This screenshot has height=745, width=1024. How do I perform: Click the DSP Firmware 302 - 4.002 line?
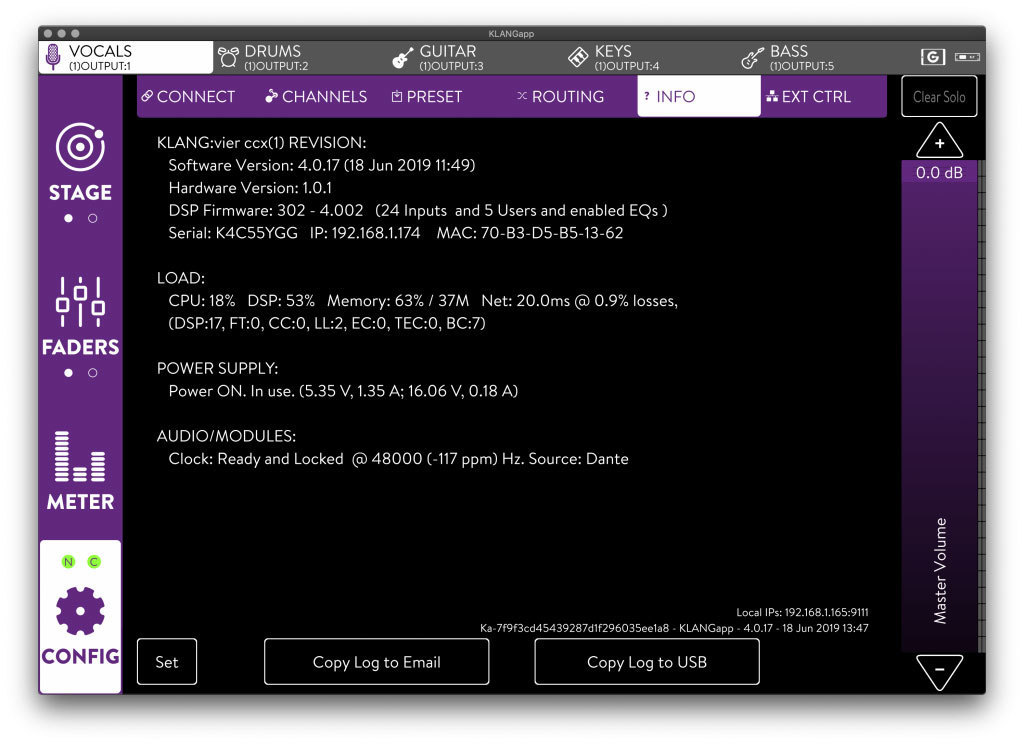click(418, 210)
